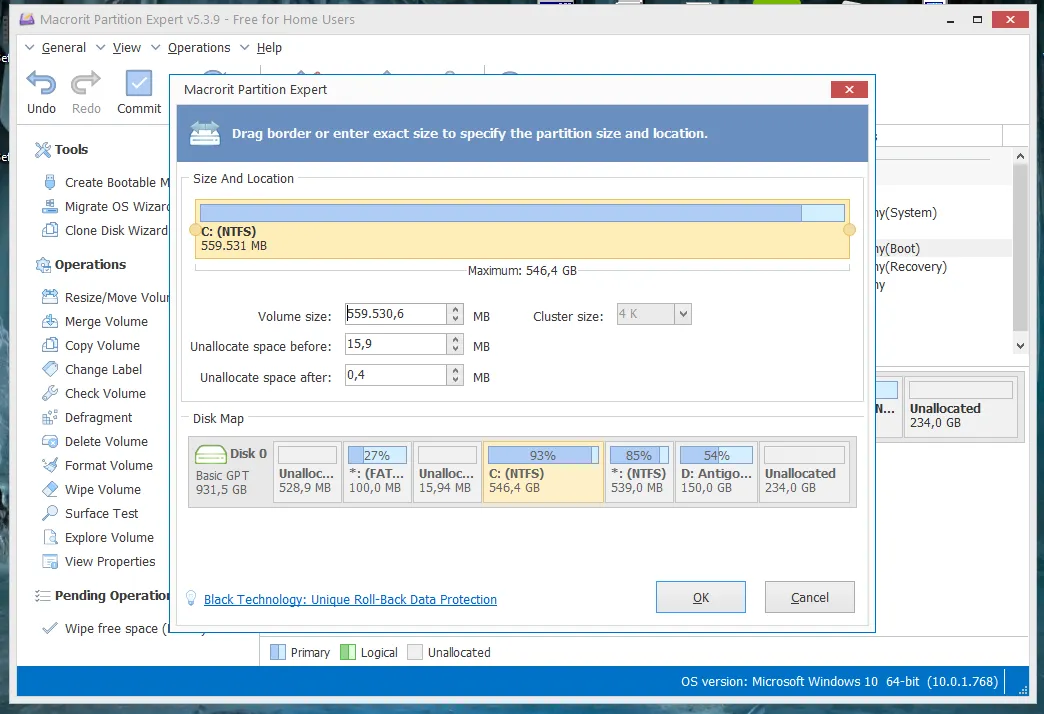This screenshot has height=714, width=1044.
Task: Open the Cluster size dropdown
Action: point(683,315)
